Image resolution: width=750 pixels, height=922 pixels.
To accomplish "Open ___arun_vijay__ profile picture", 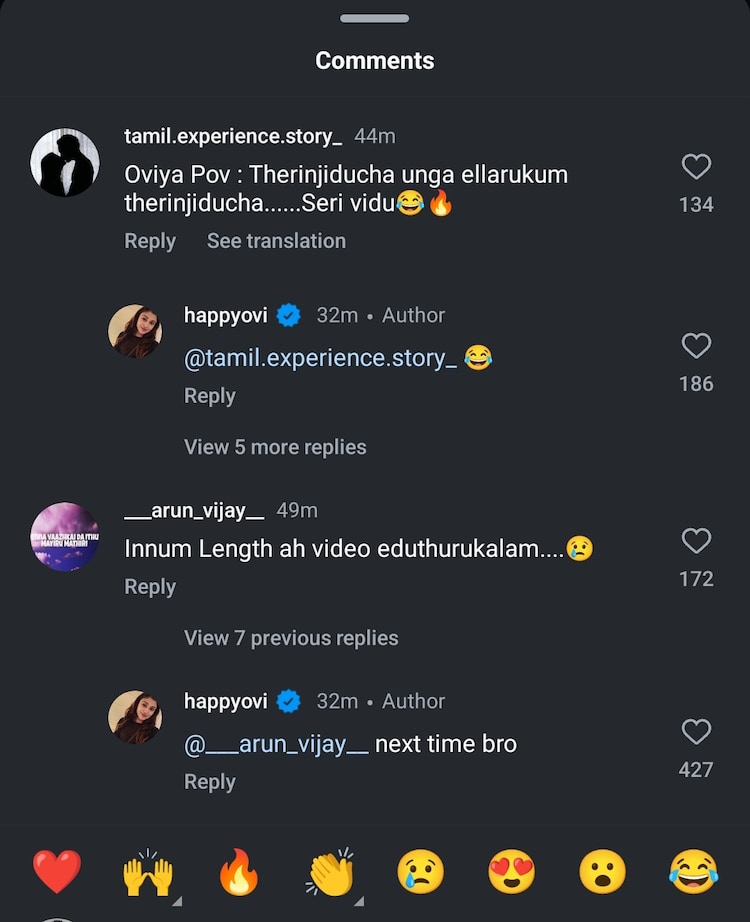I will click(x=65, y=537).
